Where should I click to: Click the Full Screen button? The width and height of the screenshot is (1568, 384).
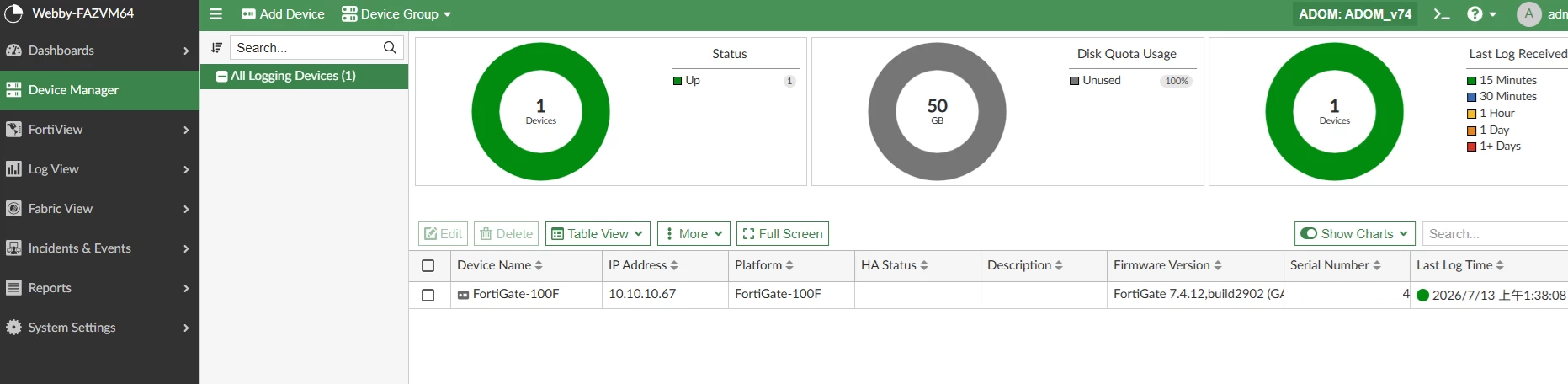click(x=783, y=233)
